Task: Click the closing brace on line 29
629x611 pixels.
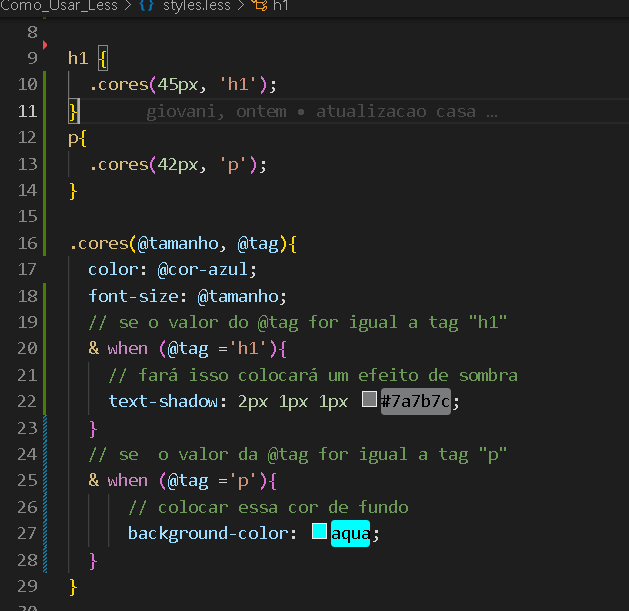Action: pos(73,587)
